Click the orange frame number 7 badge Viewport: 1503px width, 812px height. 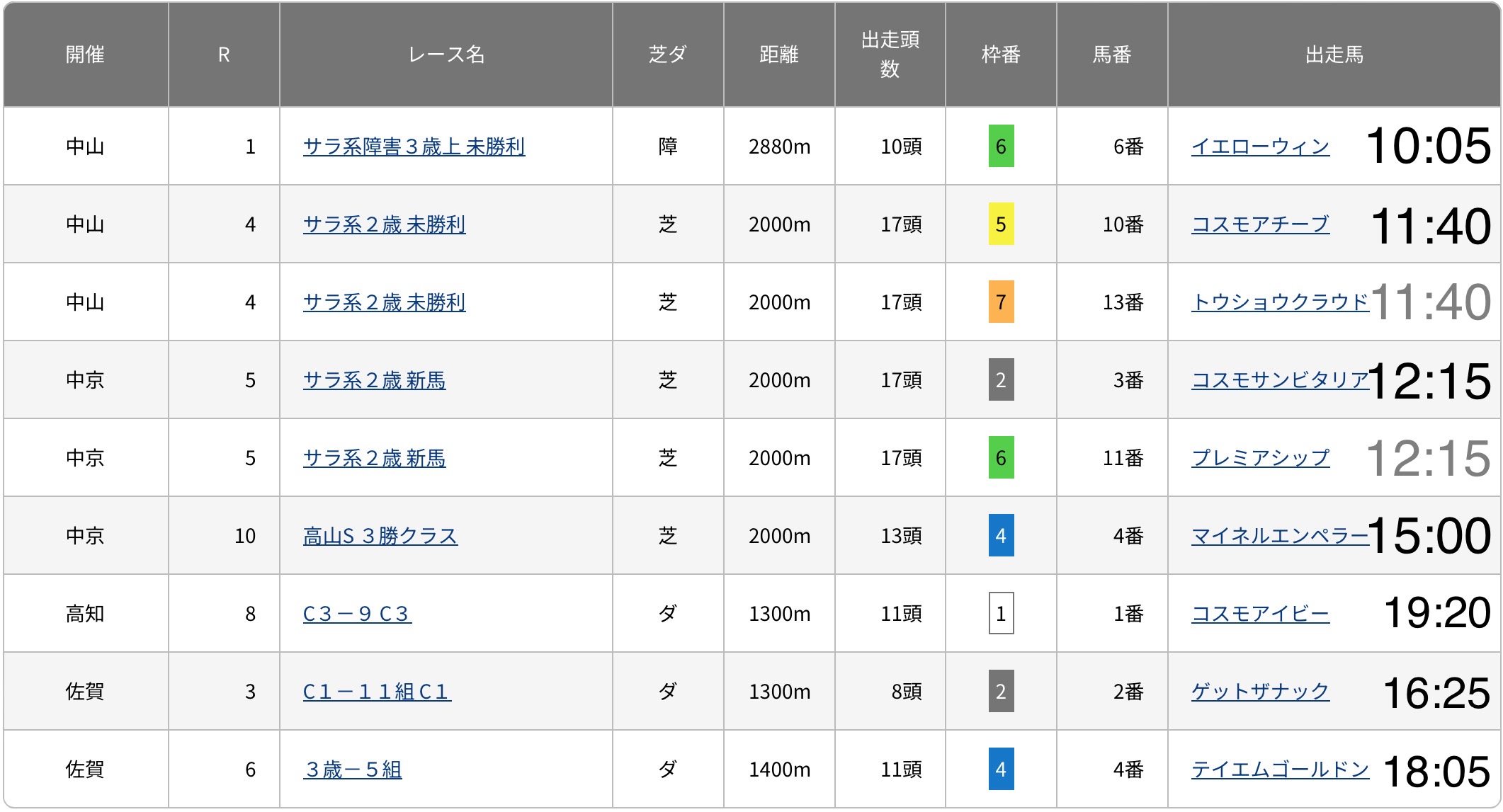1001,302
